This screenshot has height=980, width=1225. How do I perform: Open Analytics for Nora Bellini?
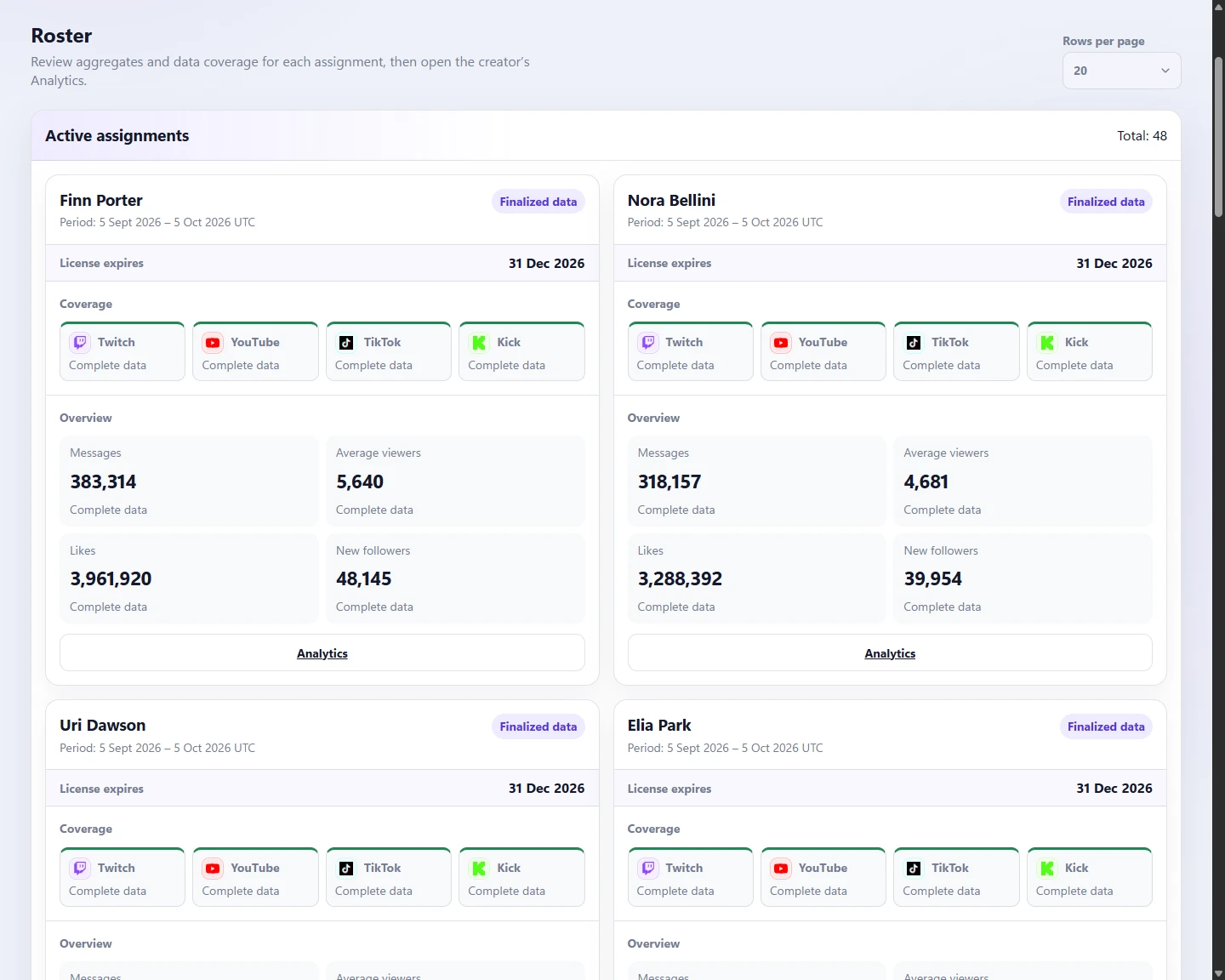[x=890, y=653]
